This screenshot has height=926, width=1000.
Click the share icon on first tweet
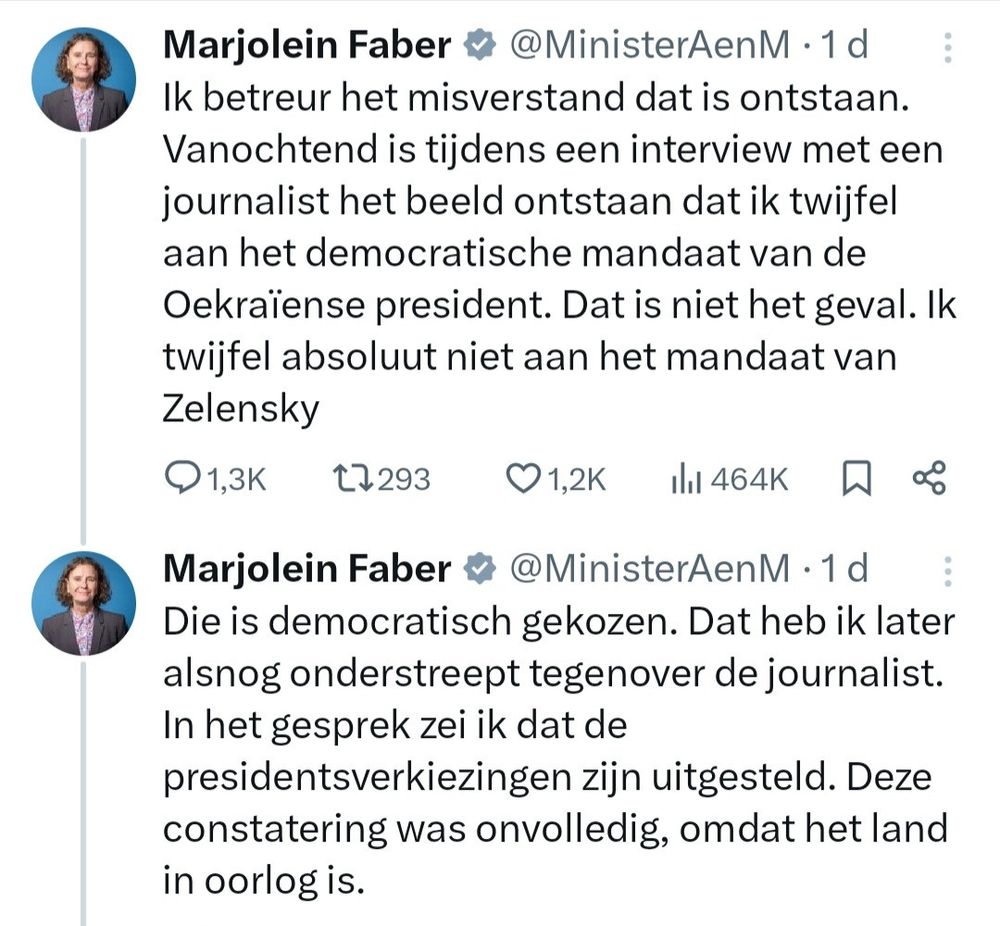(929, 480)
